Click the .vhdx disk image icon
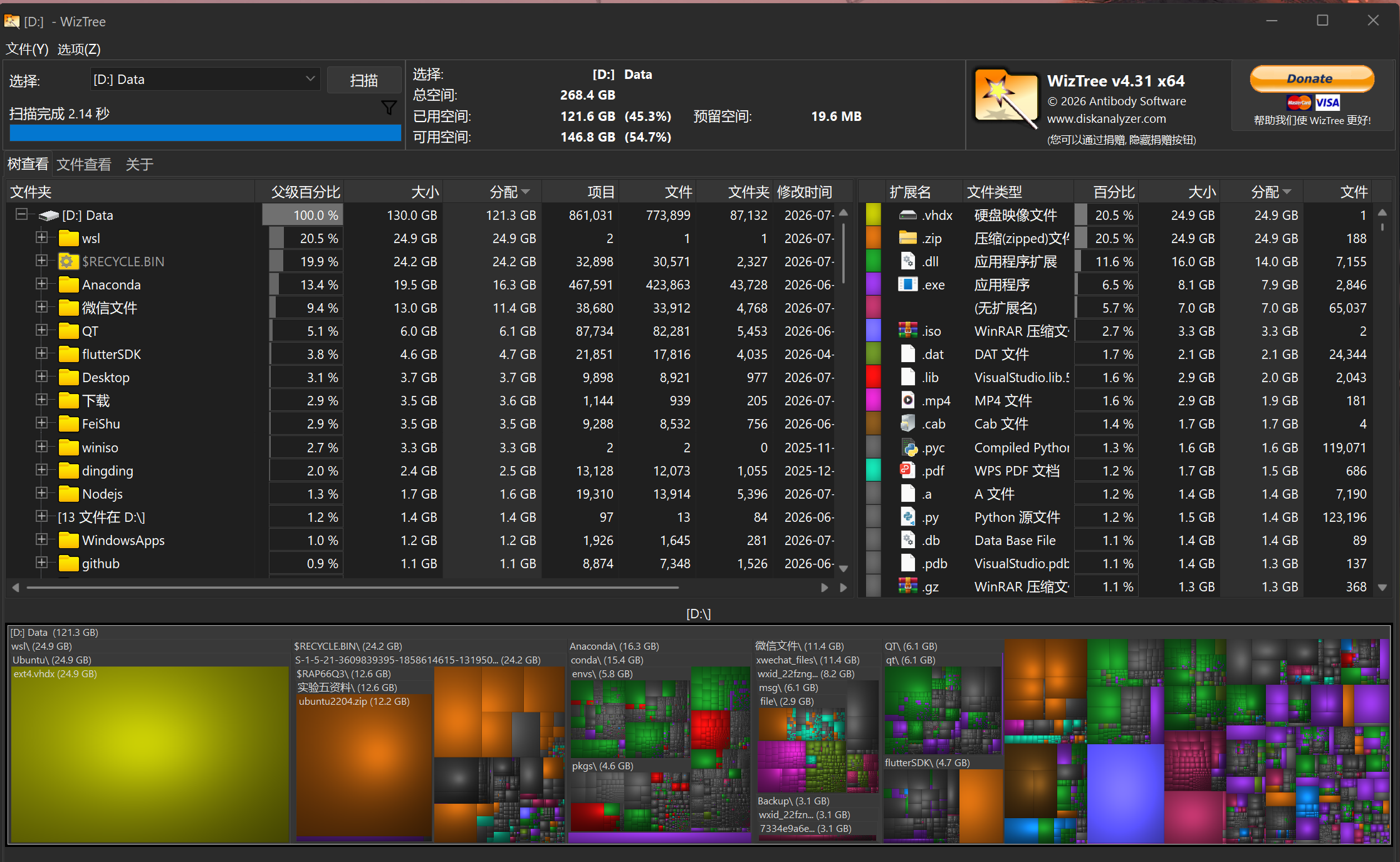The height and width of the screenshot is (862, 1400). click(x=907, y=215)
